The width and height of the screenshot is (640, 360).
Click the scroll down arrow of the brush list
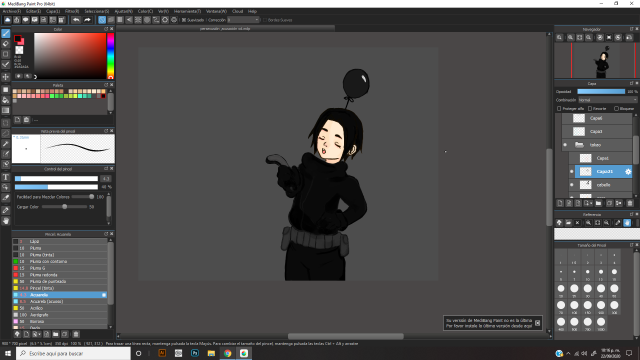click(111, 327)
